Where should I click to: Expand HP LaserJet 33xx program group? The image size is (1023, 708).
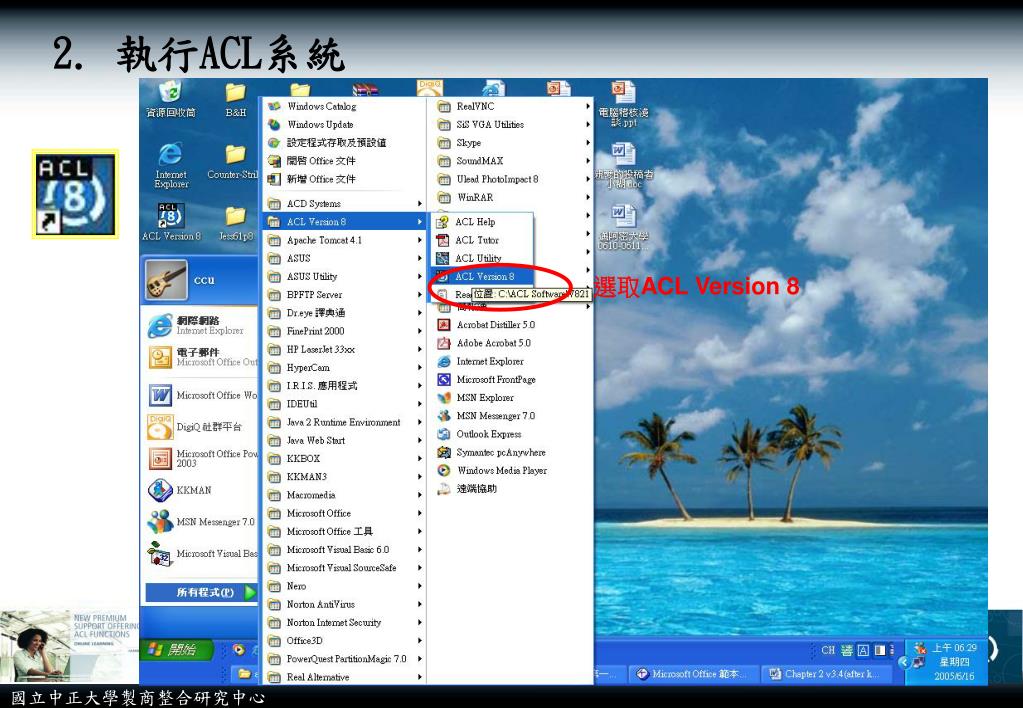coord(344,350)
